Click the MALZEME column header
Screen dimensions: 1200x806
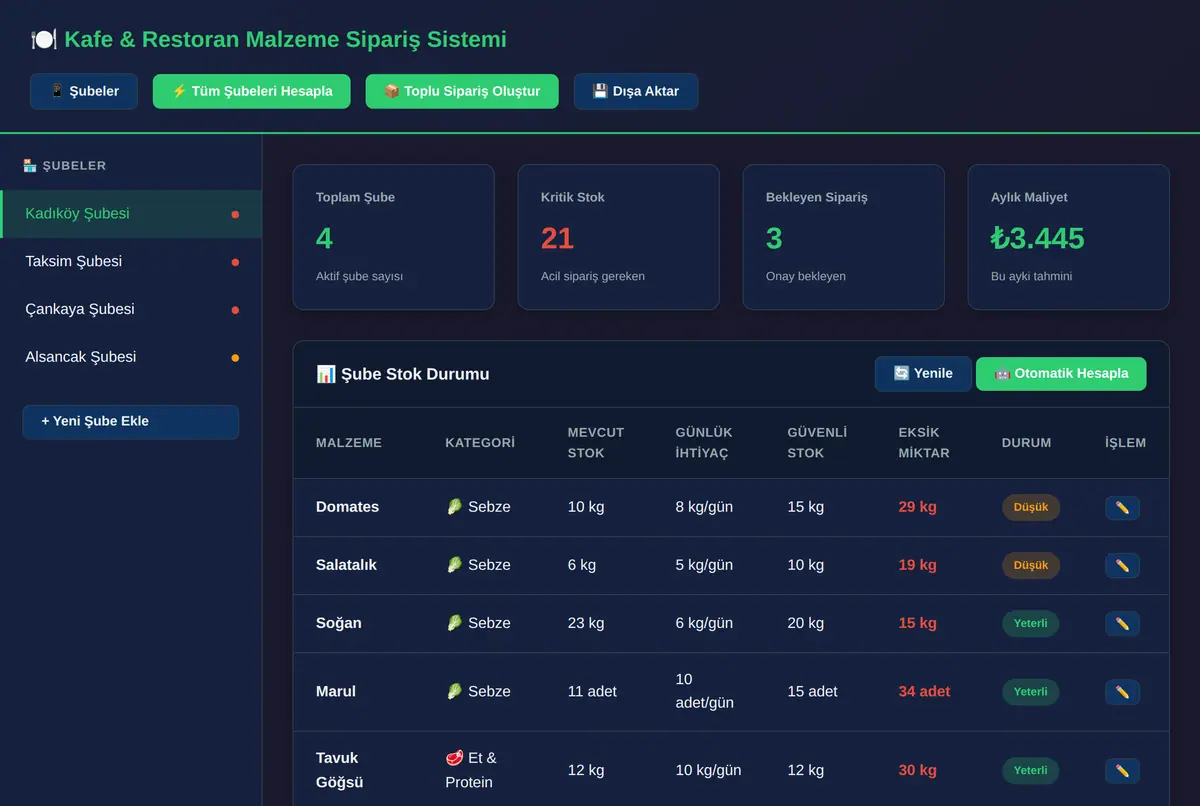(x=349, y=443)
